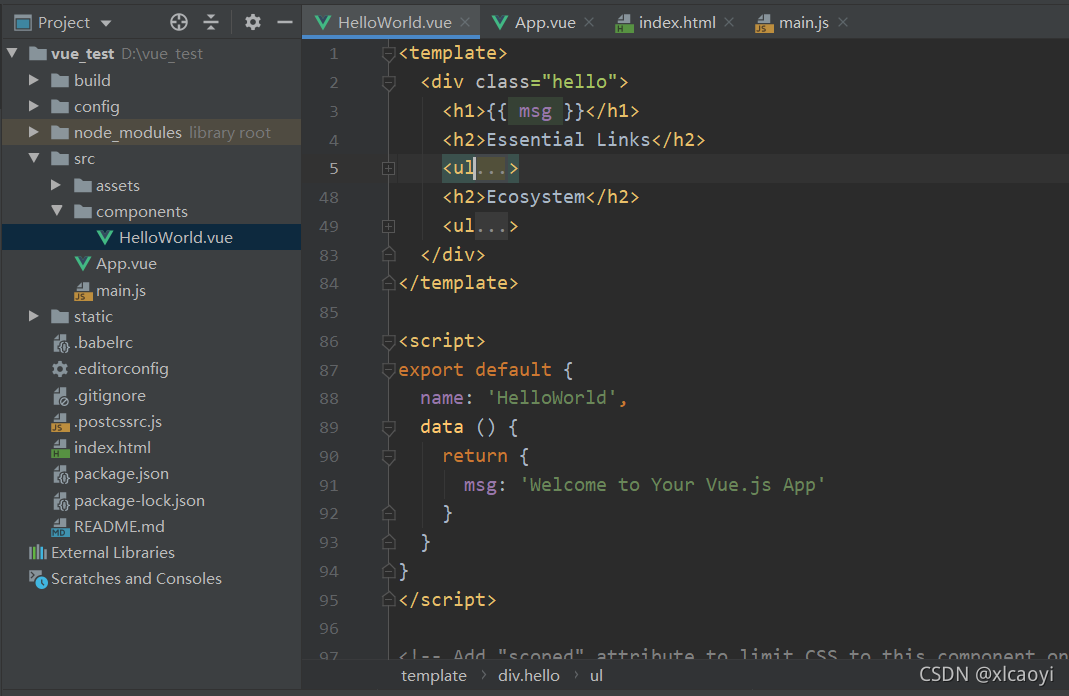Click the Essential Links heading text
The height and width of the screenshot is (696, 1069).
tap(568, 140)
